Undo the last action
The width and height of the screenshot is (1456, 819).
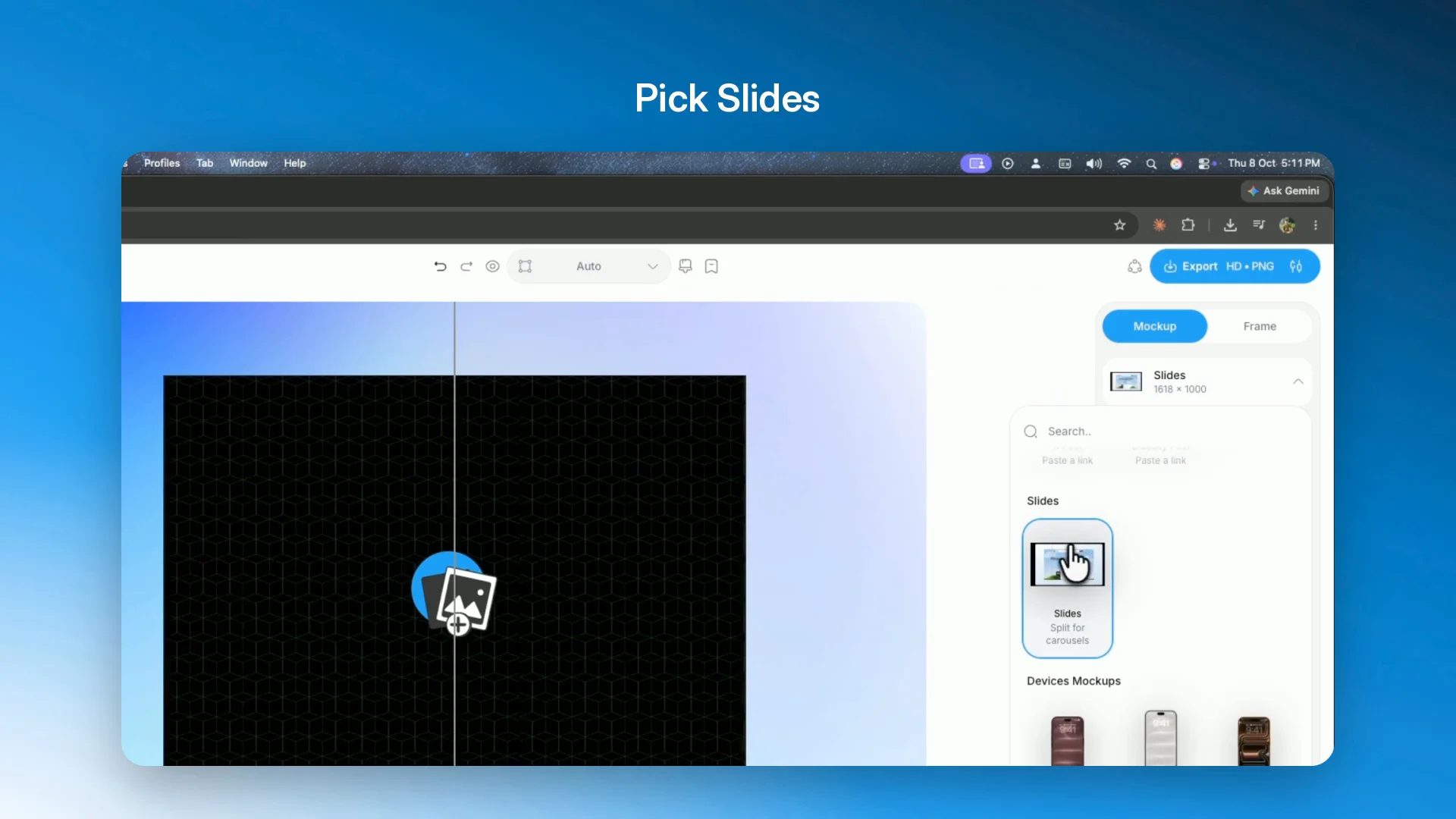coord(440,266)
